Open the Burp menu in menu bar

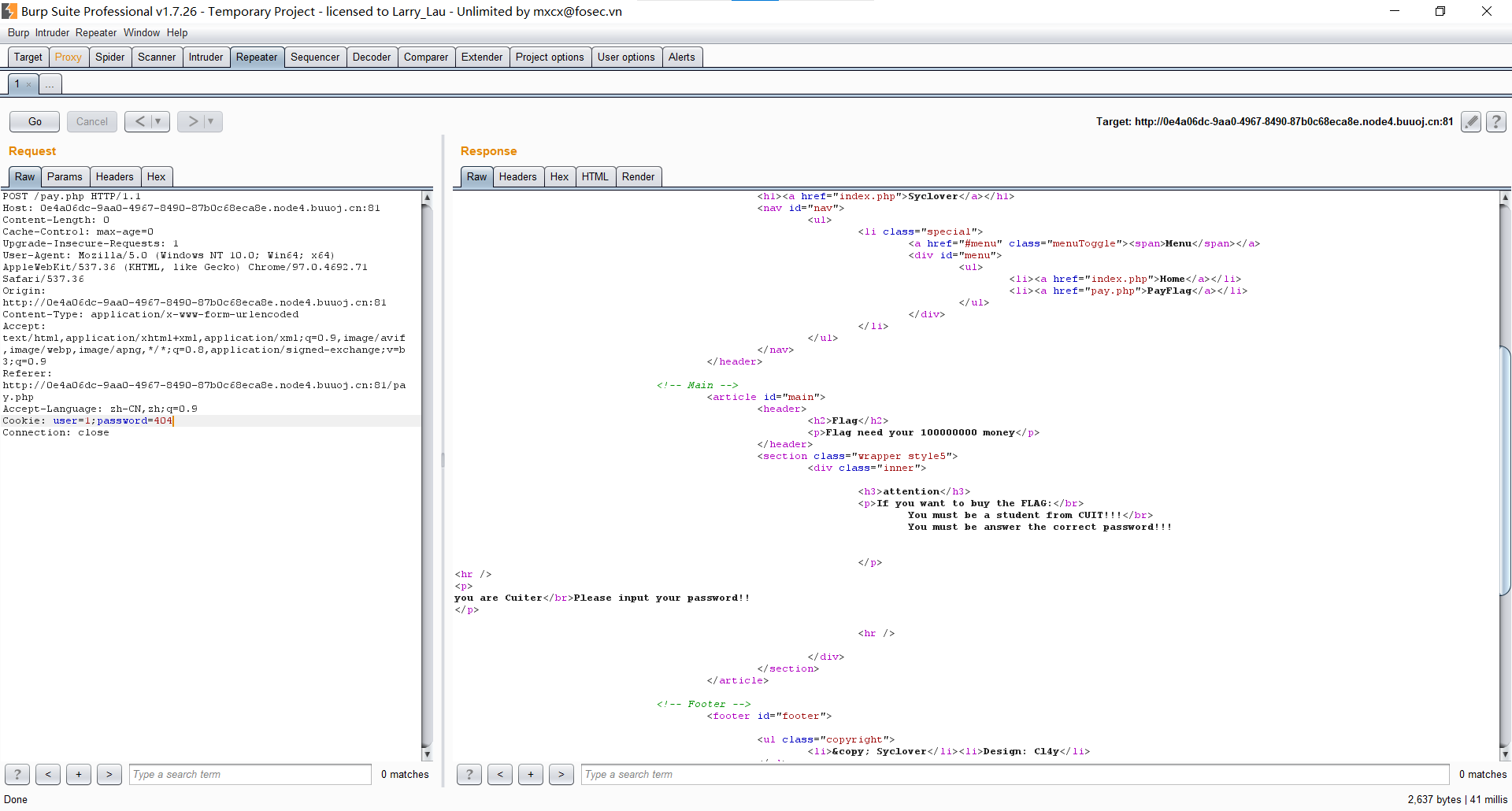(18, 32)
